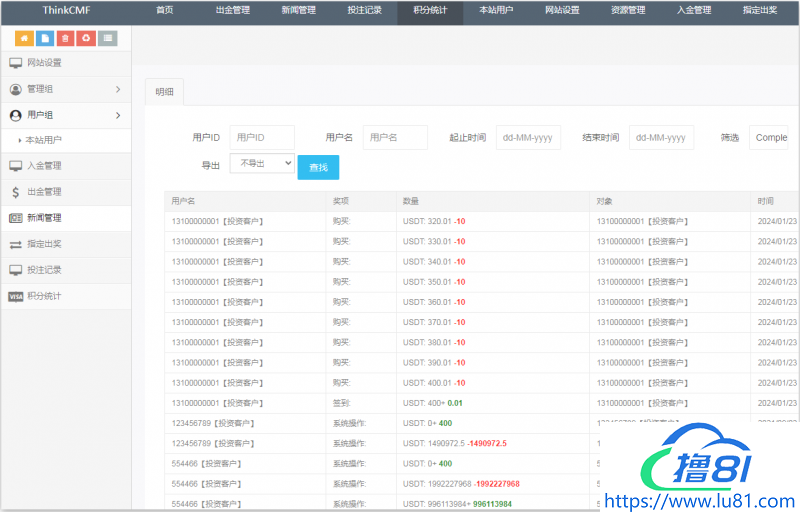Collapse the 用户组 sidebar group
The width and height of the screenshot is (800, 512).
click(65, 115)
